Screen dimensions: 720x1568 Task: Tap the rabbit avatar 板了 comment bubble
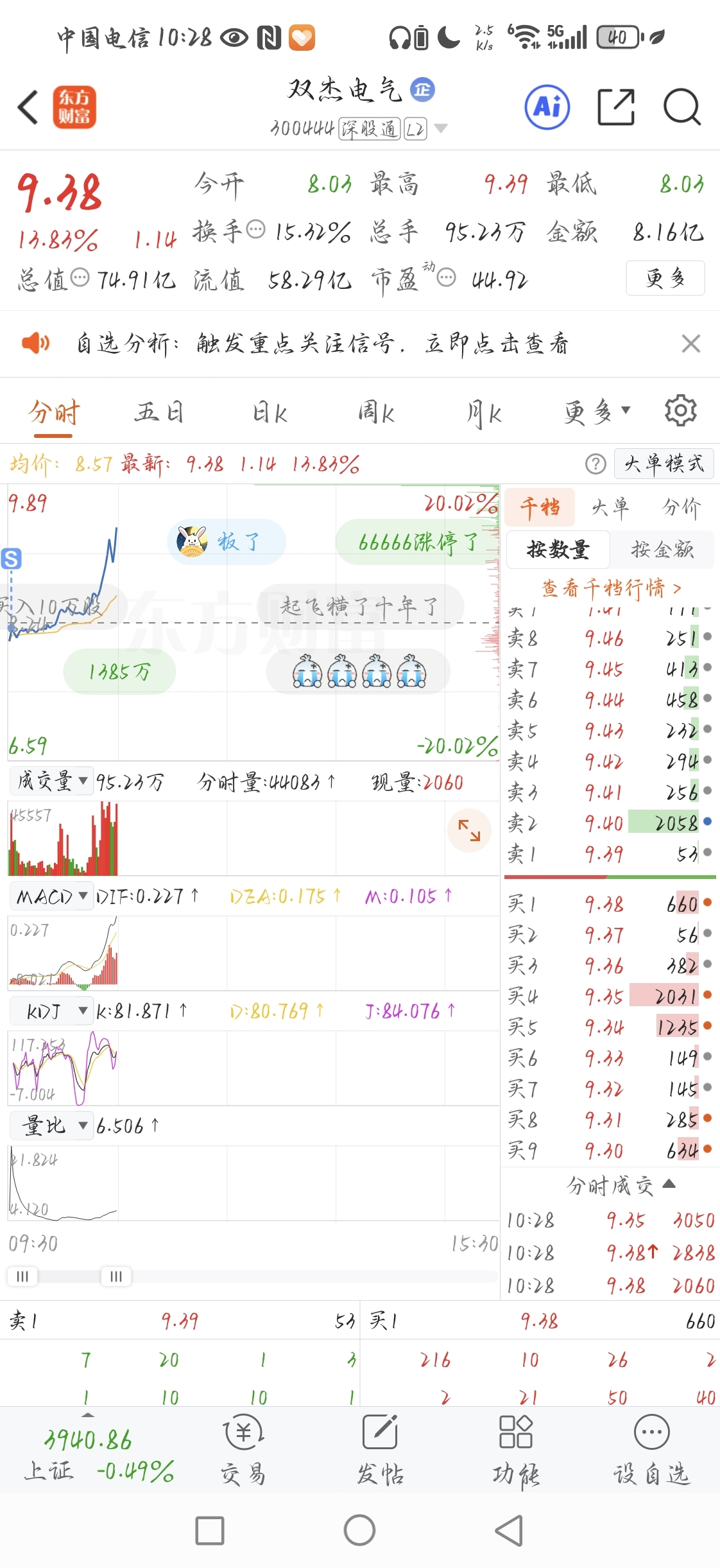pos(227,541)
